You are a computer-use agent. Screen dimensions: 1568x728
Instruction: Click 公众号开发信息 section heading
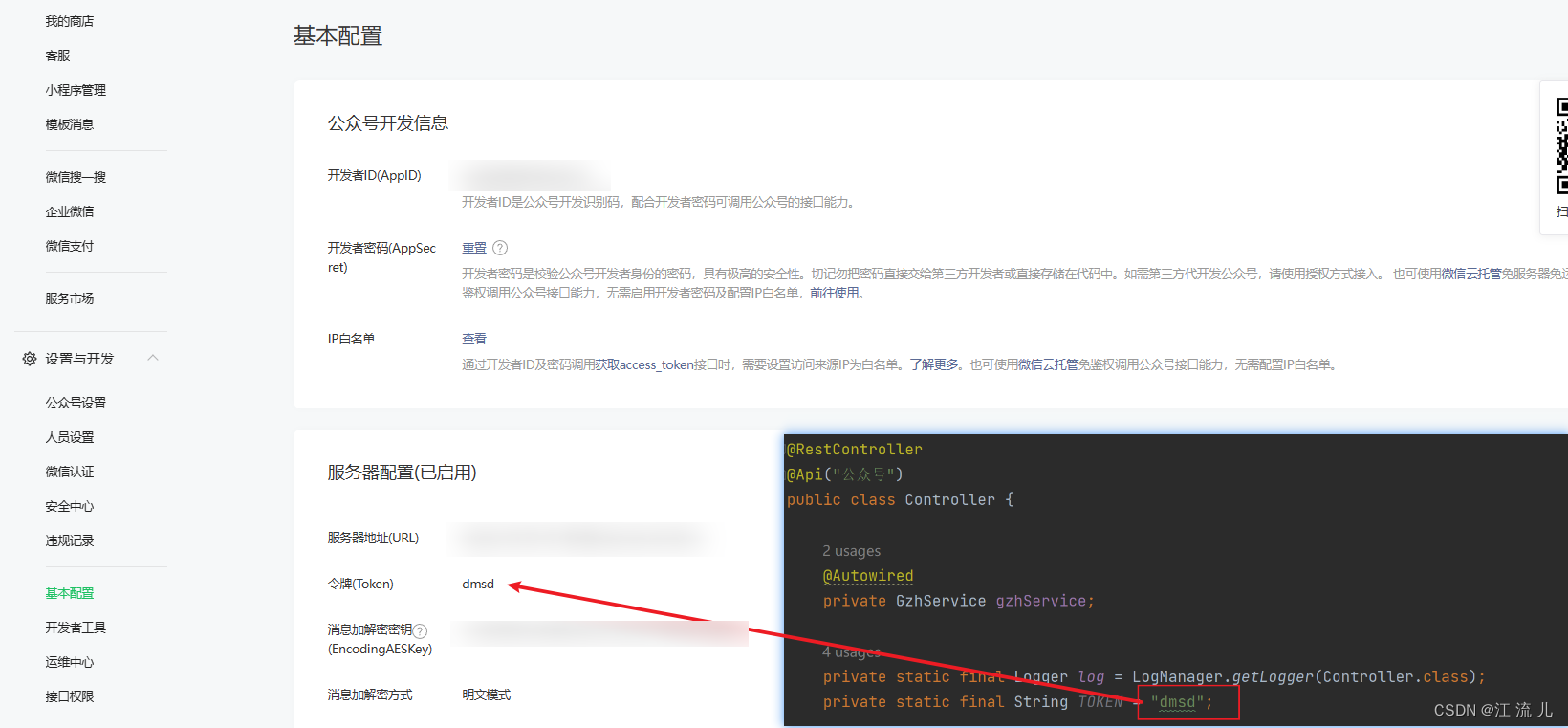tap(388, 123)
